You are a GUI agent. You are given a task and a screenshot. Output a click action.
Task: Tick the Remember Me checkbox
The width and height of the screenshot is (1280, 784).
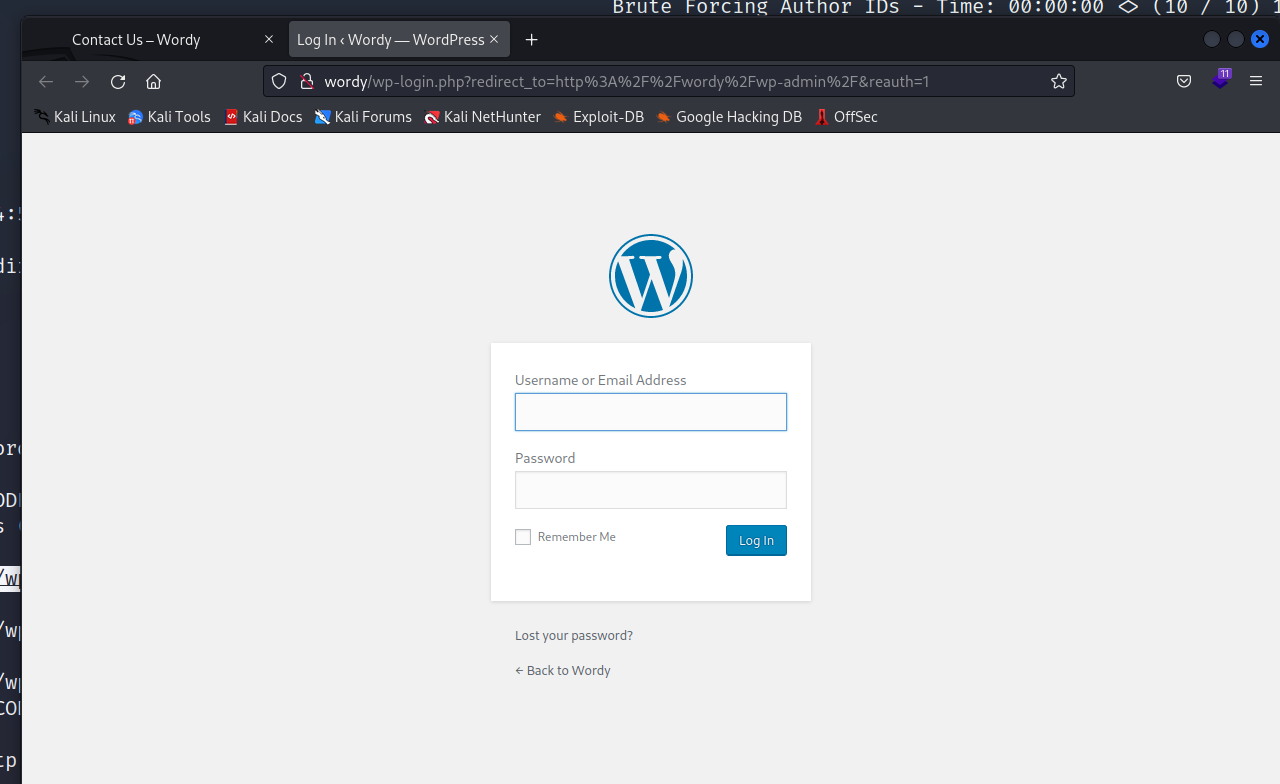pyautogui.click(x=523, y=537)
